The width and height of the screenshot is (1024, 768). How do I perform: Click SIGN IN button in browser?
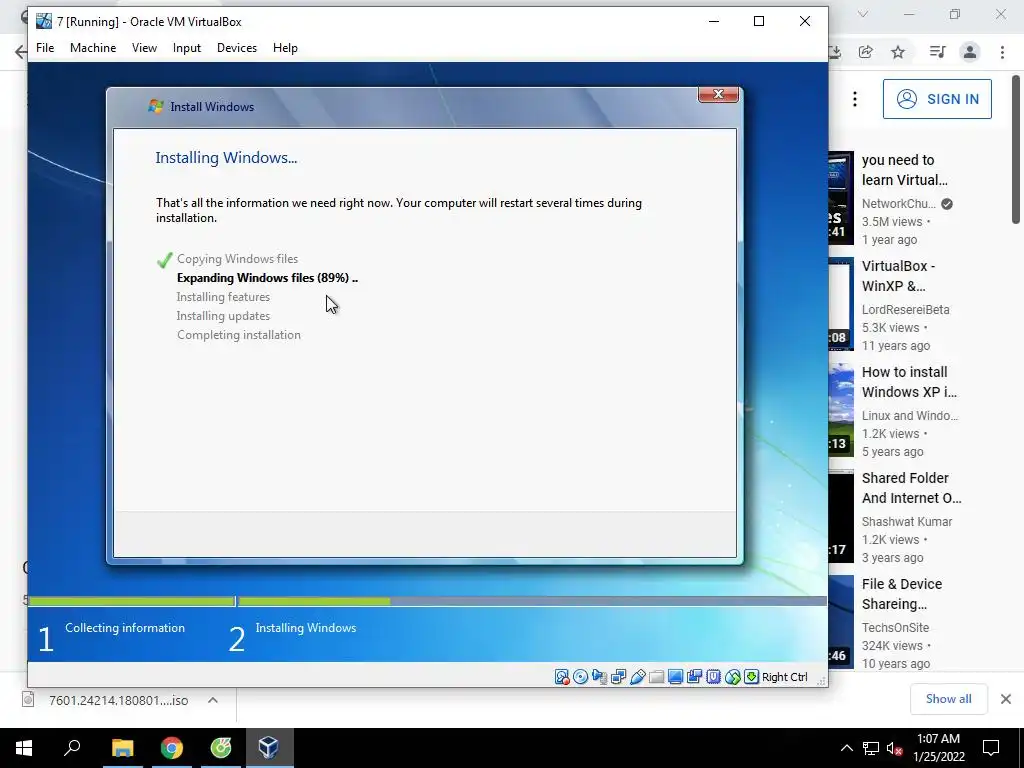click(937, 99)
